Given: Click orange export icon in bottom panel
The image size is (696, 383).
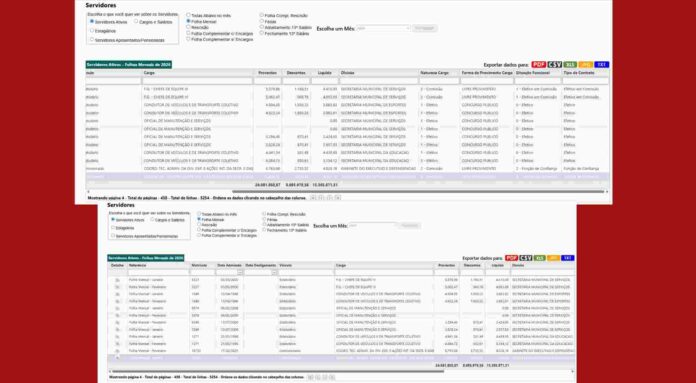Looking at the screenshot, I should click(x=554, y=258).
